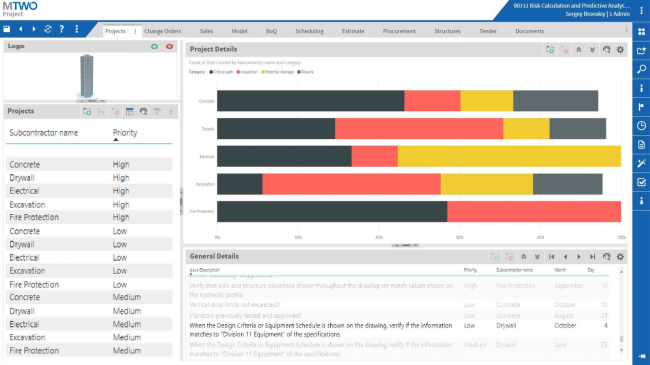Image resolution: width=650 pixels, height=365 pixels.
Task: Click the grid apps icon in sidebar
Action: coord(641,32)
